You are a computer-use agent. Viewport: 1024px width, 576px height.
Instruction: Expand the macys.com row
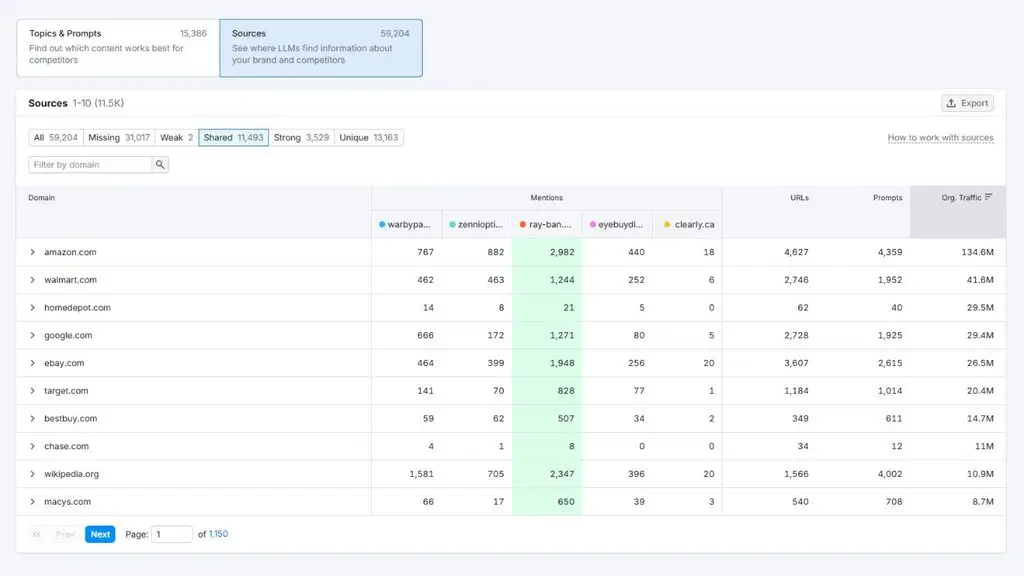(x=32, y=502)
